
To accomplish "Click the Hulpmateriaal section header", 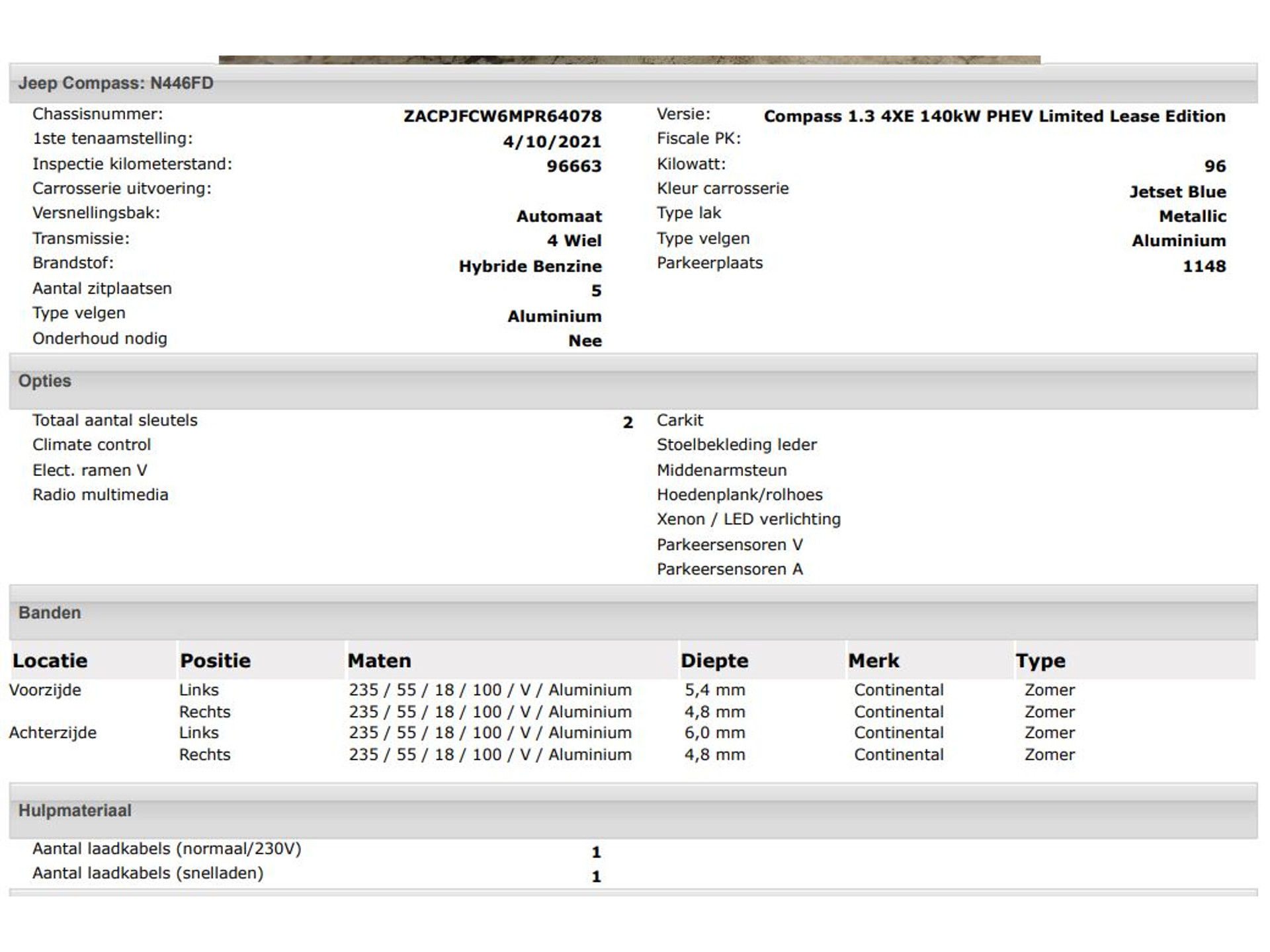I will 75,811.
